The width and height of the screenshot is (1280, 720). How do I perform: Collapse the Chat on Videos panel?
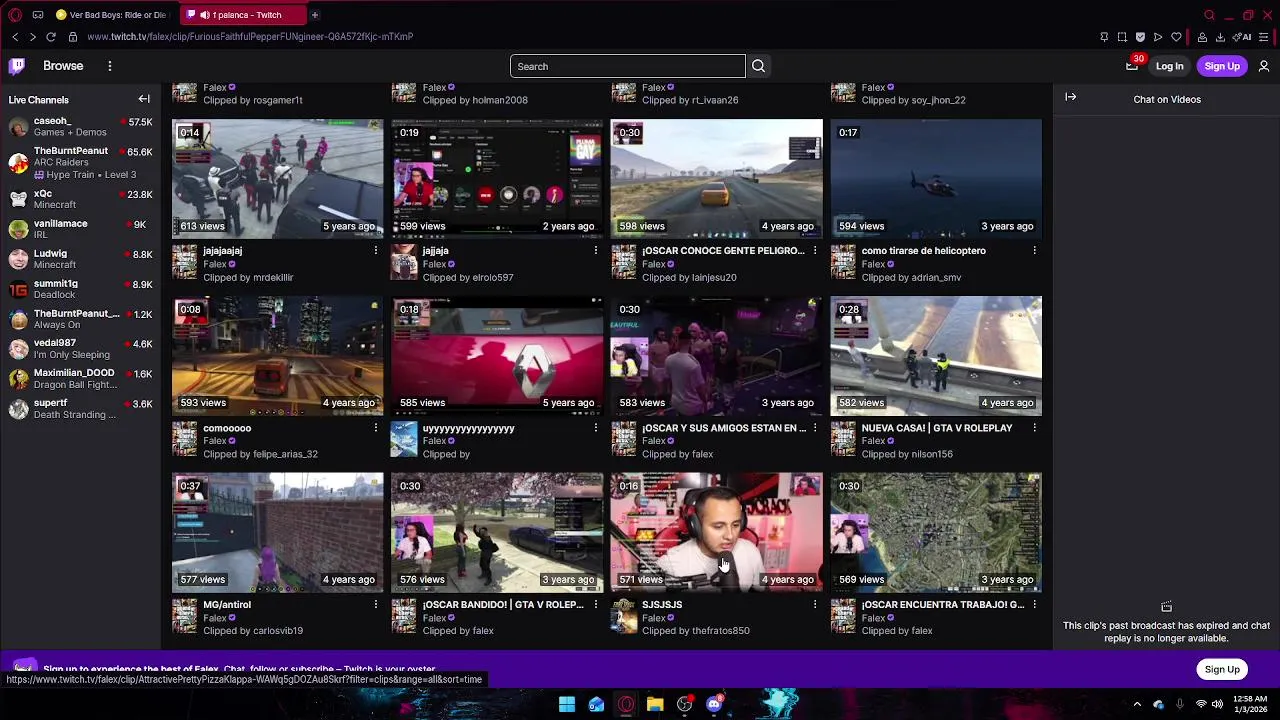1070,97
